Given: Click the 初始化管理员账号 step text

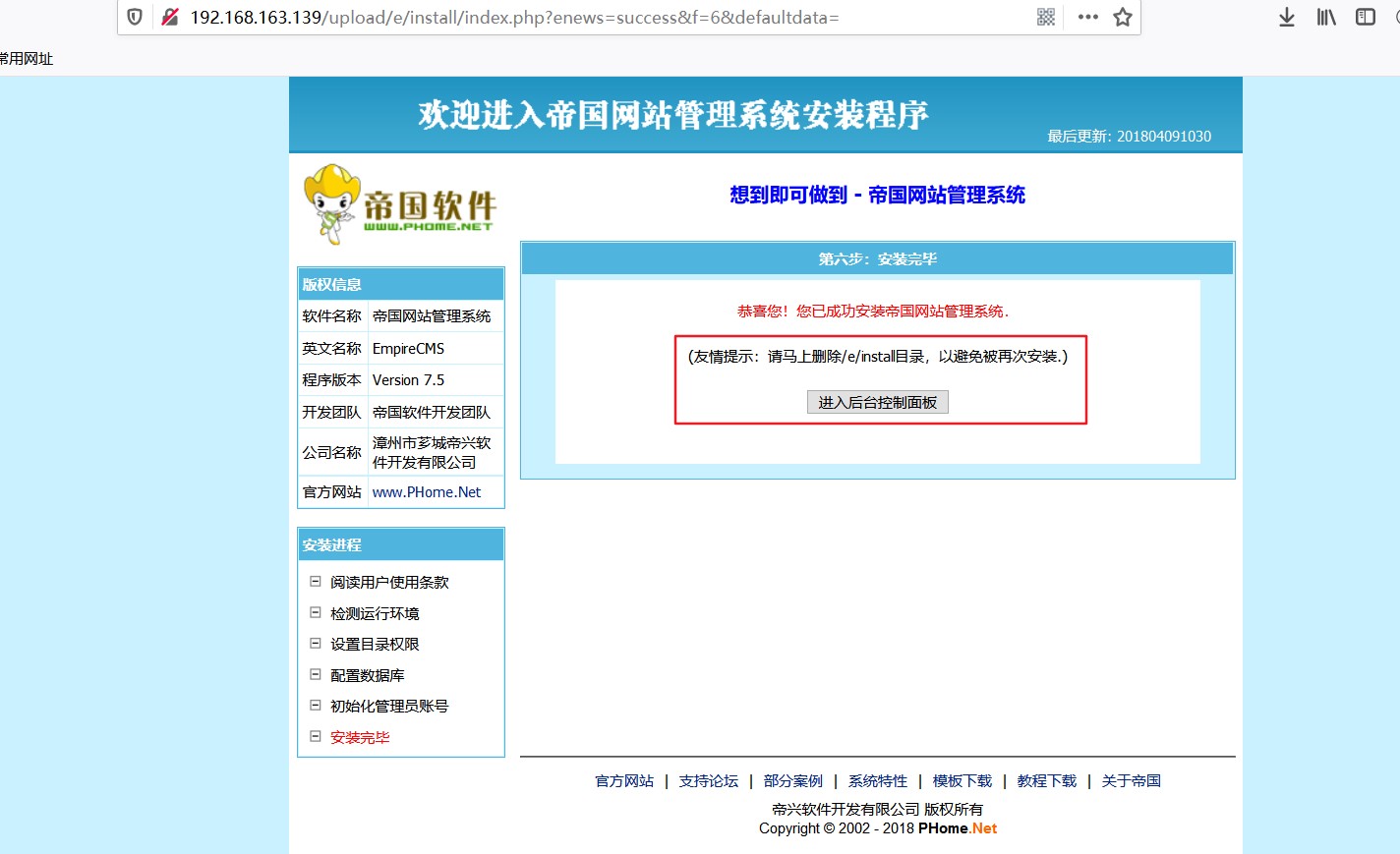Looking at the screenshot, I should click(389, 706).
